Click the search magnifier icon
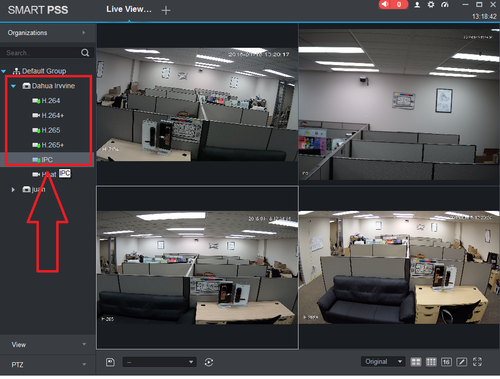 click(x=85, y=53)
